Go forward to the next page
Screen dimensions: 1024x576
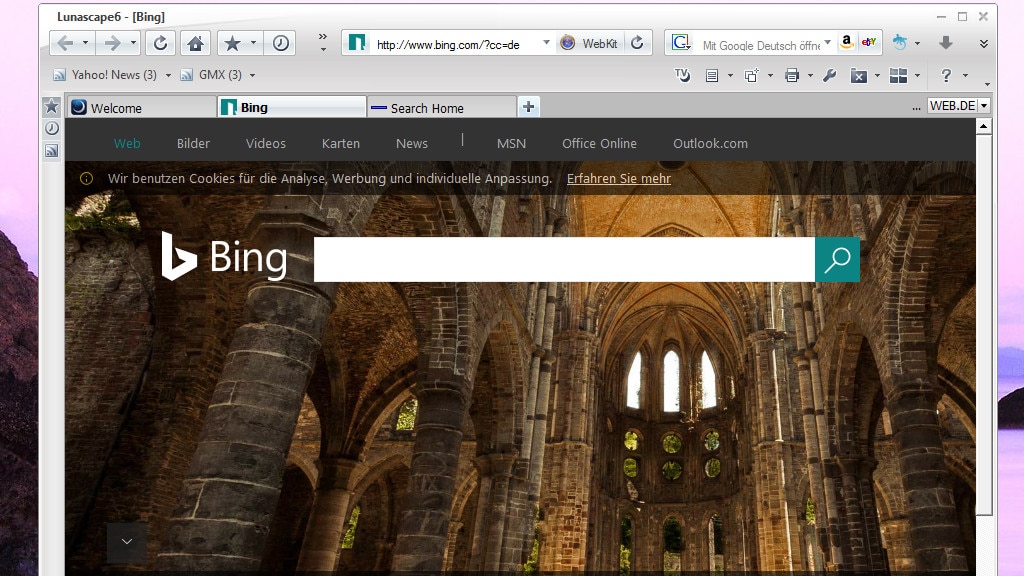click(x=112, y=44)
